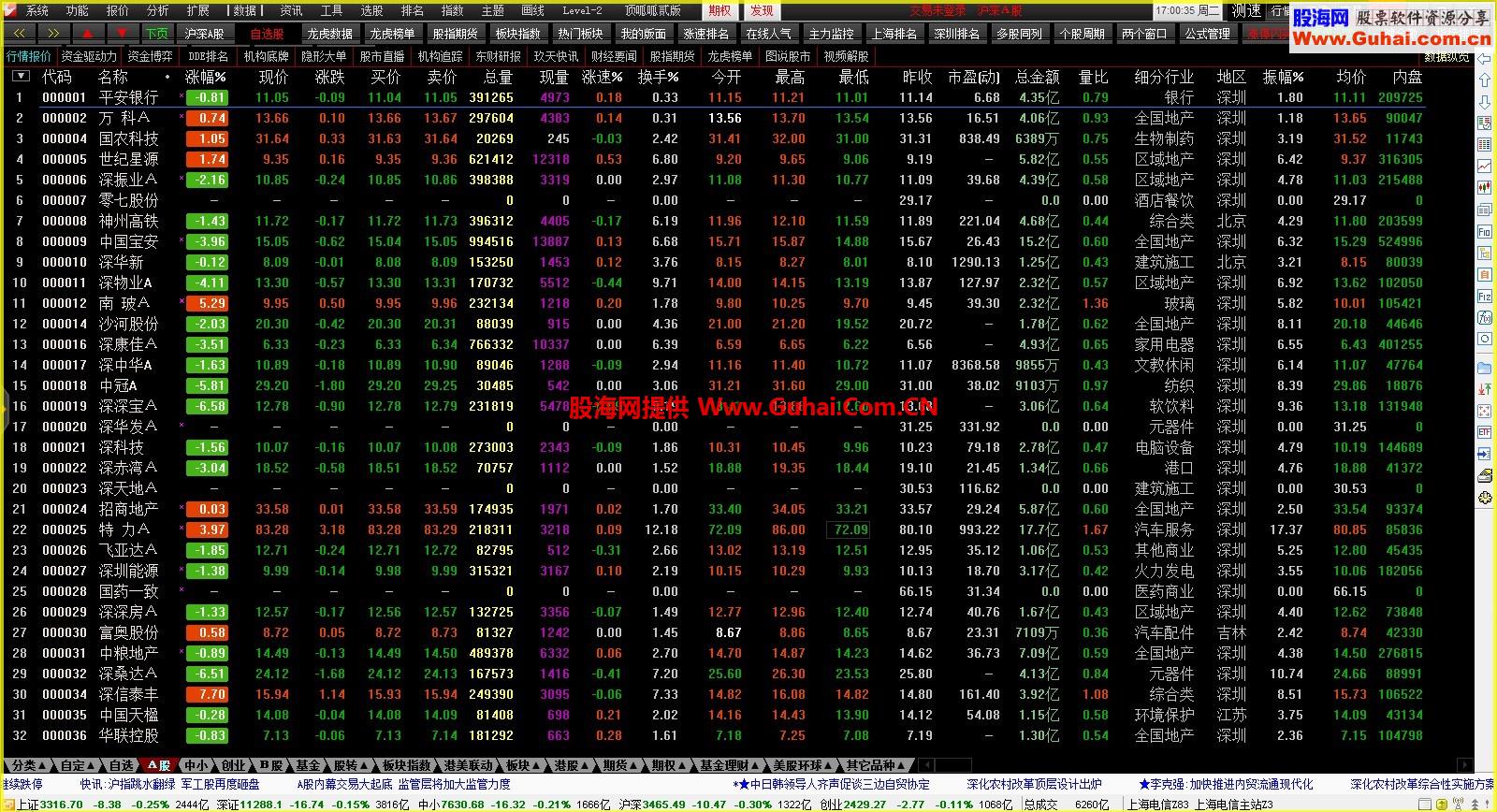Click the 板块指数 toolbar button
The width and height of the screenshot is (1497, 812).
pos(517,34)
